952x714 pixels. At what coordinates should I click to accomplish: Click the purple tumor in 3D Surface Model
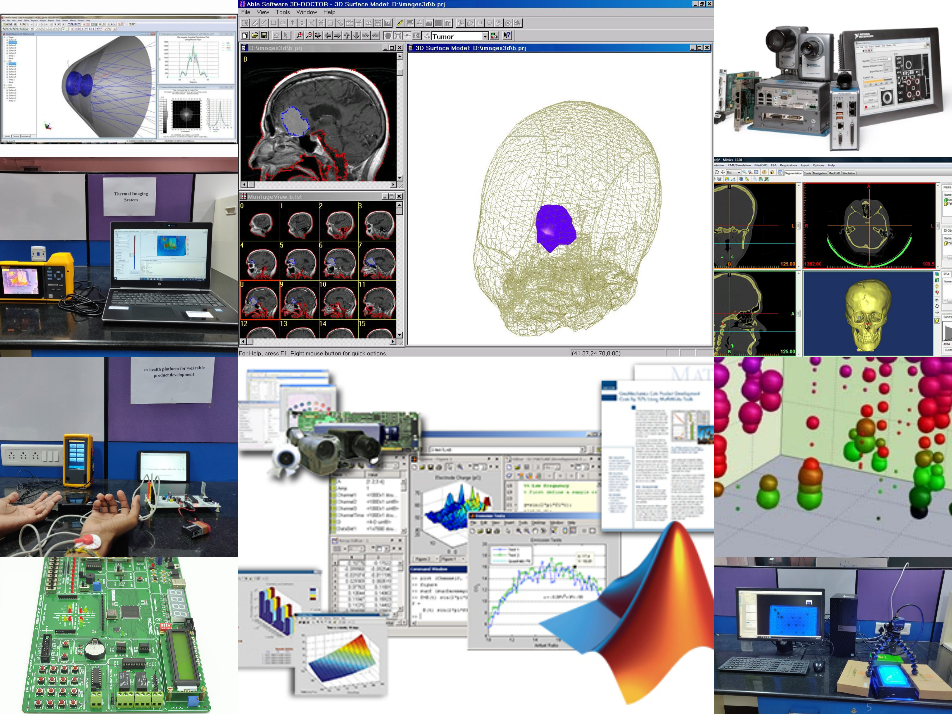[556, 226]
